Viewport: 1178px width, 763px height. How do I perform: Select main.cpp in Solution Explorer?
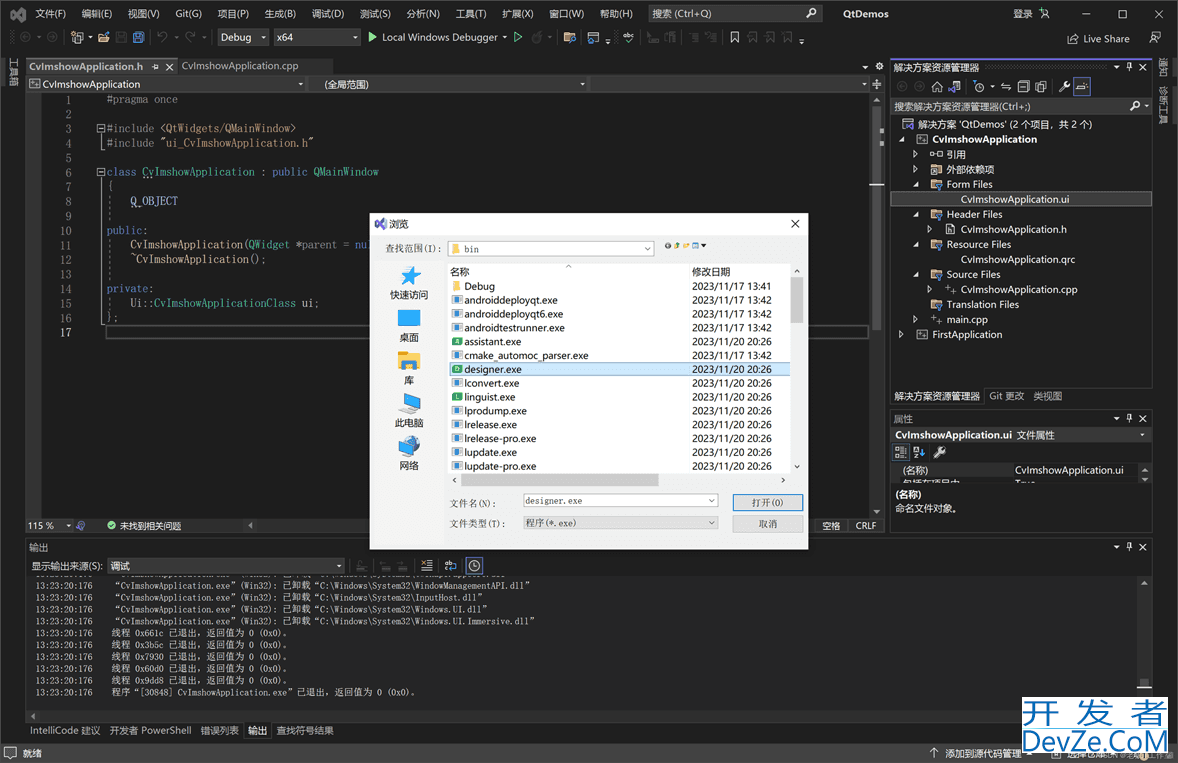(x=967, y=319)
